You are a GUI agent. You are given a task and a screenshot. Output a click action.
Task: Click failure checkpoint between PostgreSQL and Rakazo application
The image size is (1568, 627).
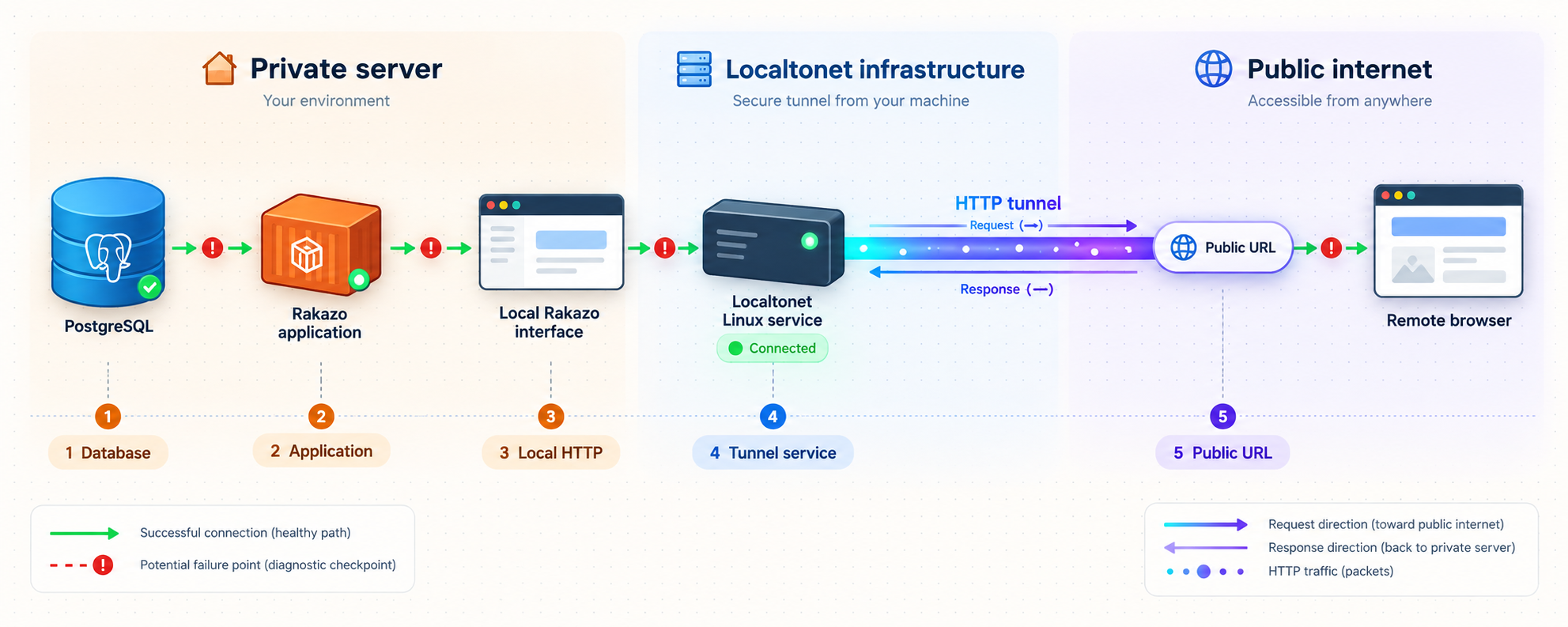tap(213, 248)
